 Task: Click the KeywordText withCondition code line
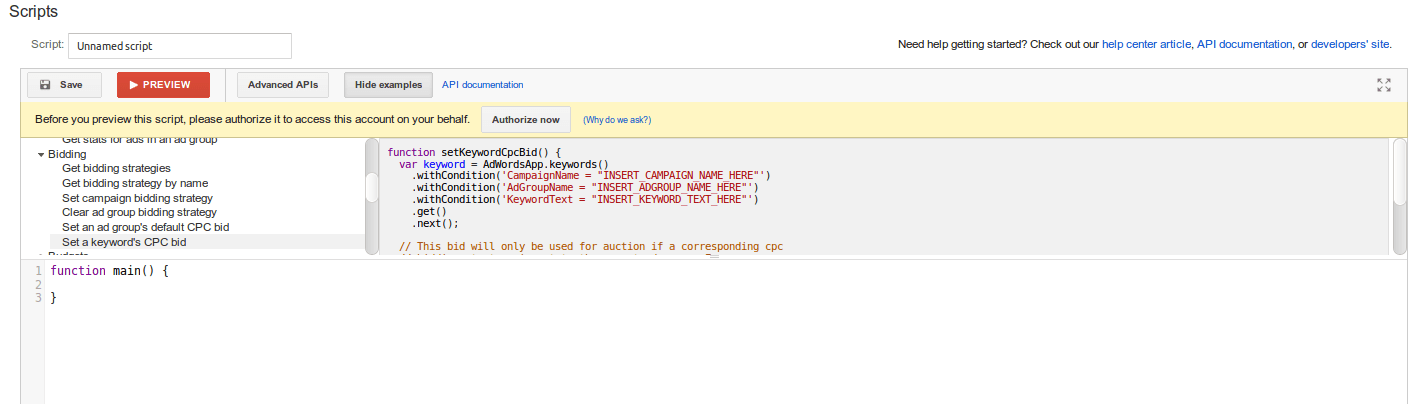[585, 199]
